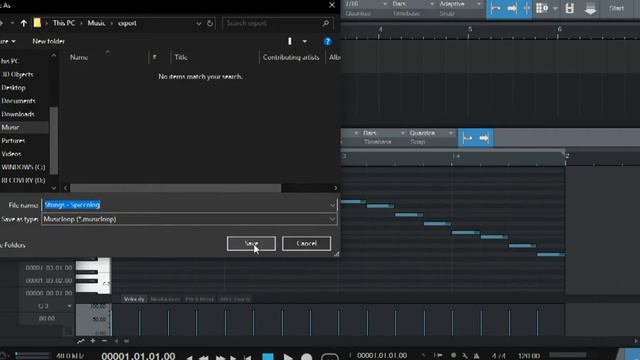640x360 pixels.
Task: Select Downloads in the navigation pane
Action: (18, 114)
